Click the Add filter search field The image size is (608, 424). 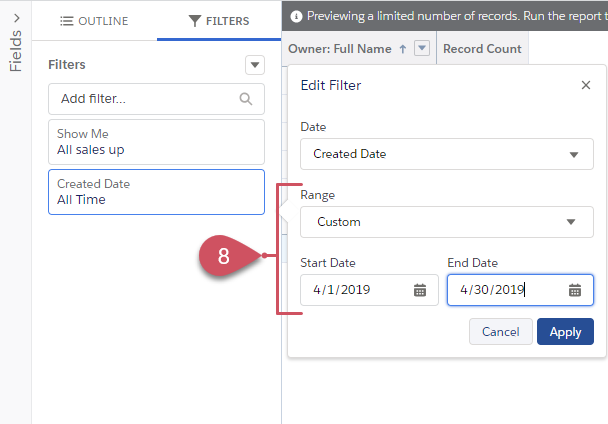pyautogui.click(x=156, y=99)
